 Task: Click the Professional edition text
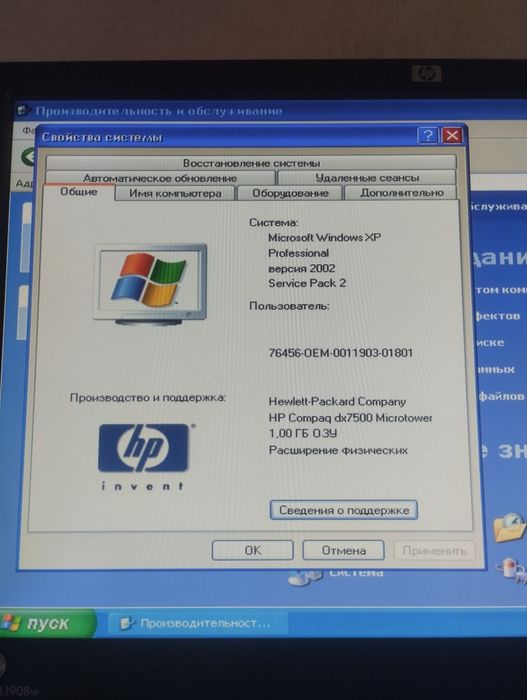pyautogui.click(x=298, y=253)
